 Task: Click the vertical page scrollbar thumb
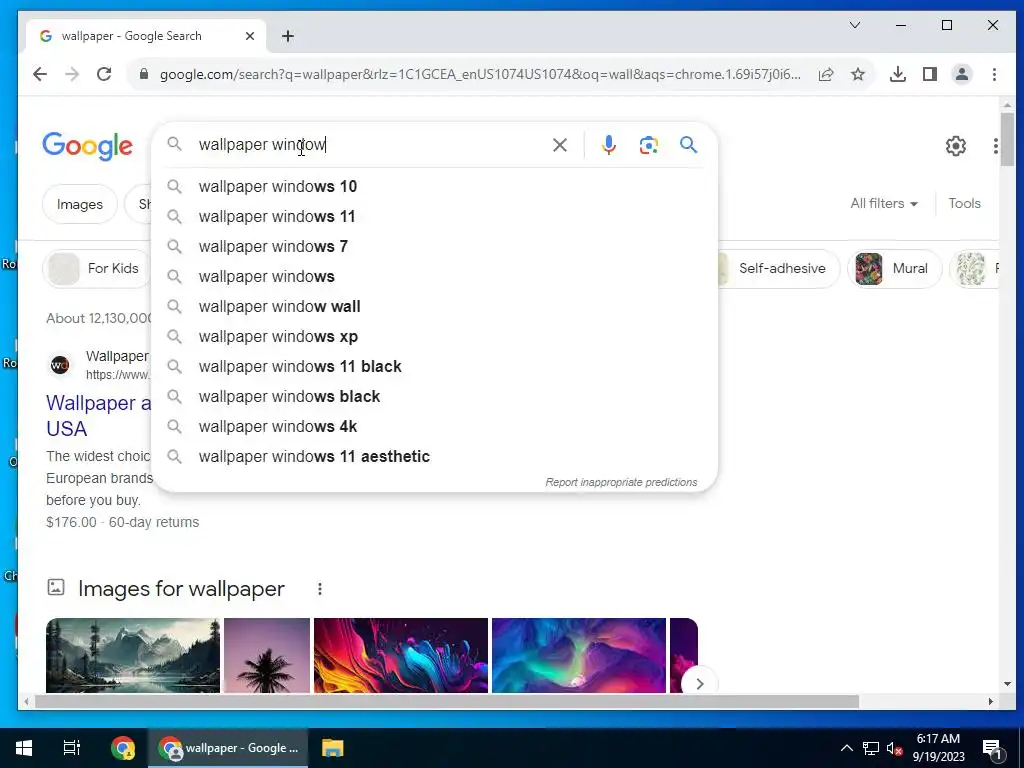(1007, 139)
